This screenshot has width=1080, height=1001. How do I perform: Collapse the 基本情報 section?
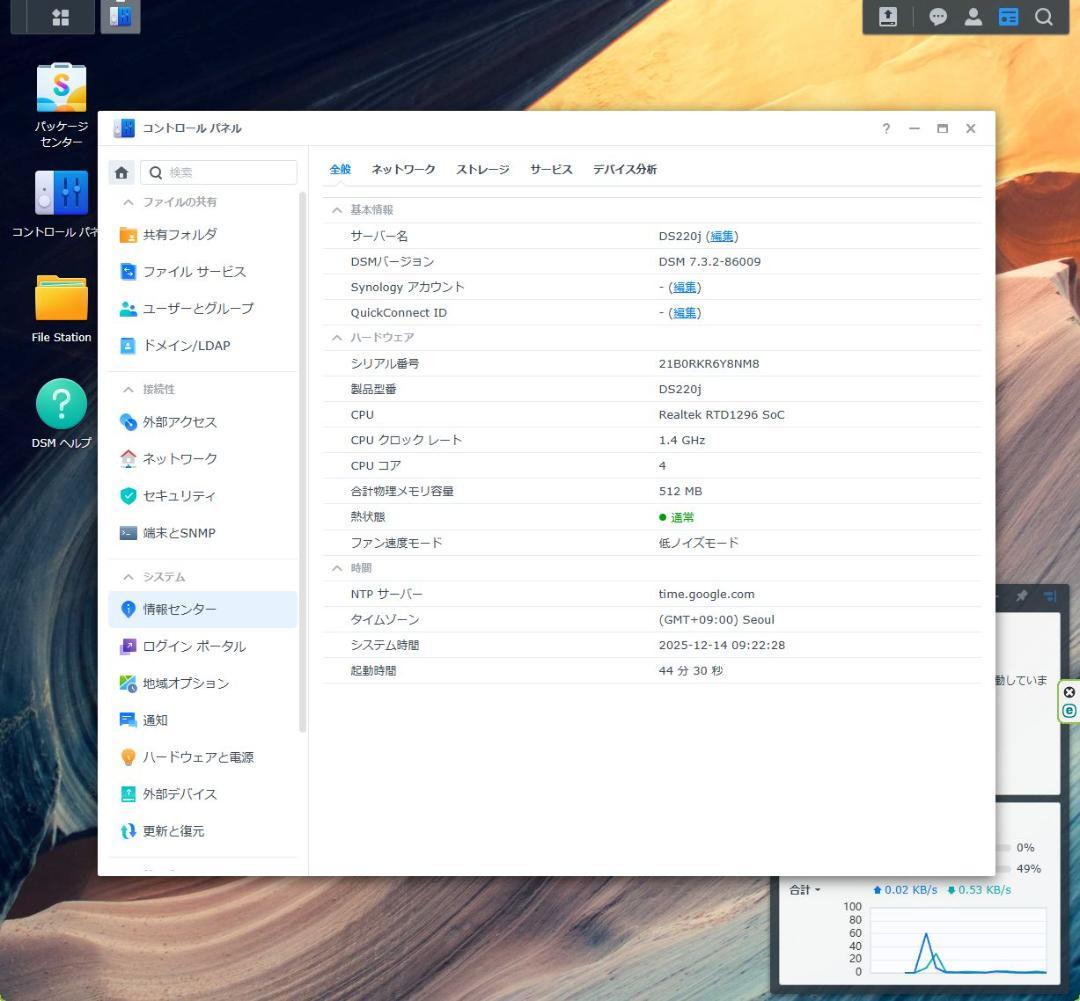click(337, 209)
